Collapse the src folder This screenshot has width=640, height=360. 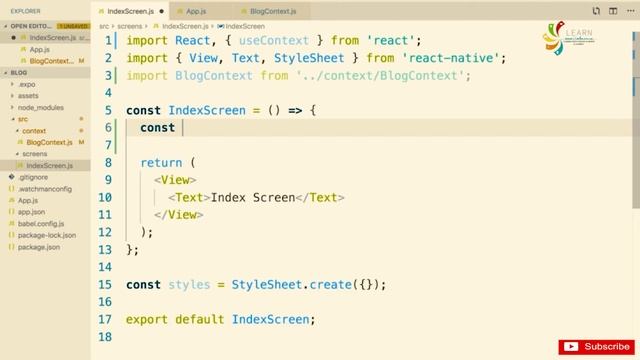click(23, 119)
